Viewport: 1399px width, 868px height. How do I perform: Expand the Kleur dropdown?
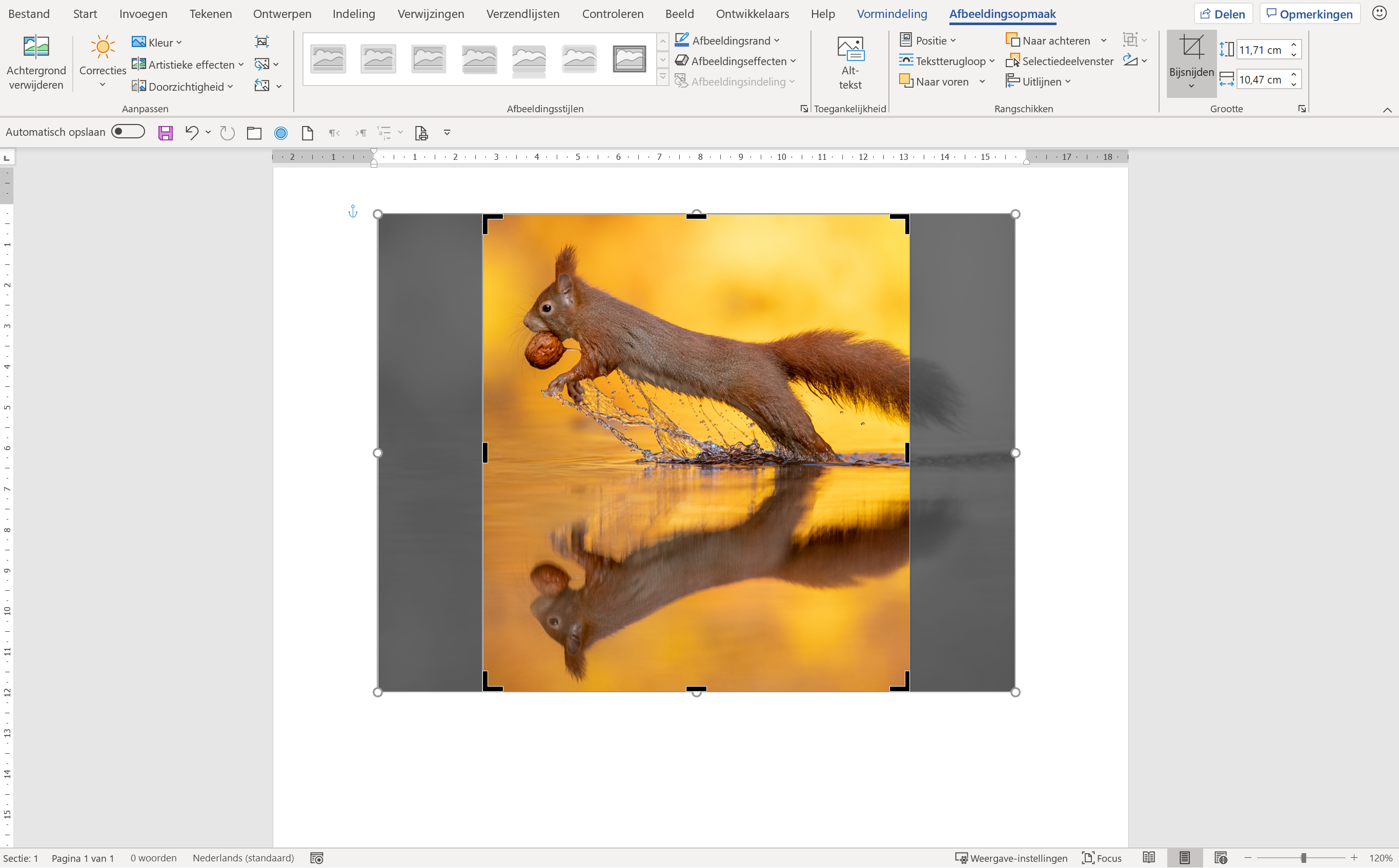[x=157, y=43]
